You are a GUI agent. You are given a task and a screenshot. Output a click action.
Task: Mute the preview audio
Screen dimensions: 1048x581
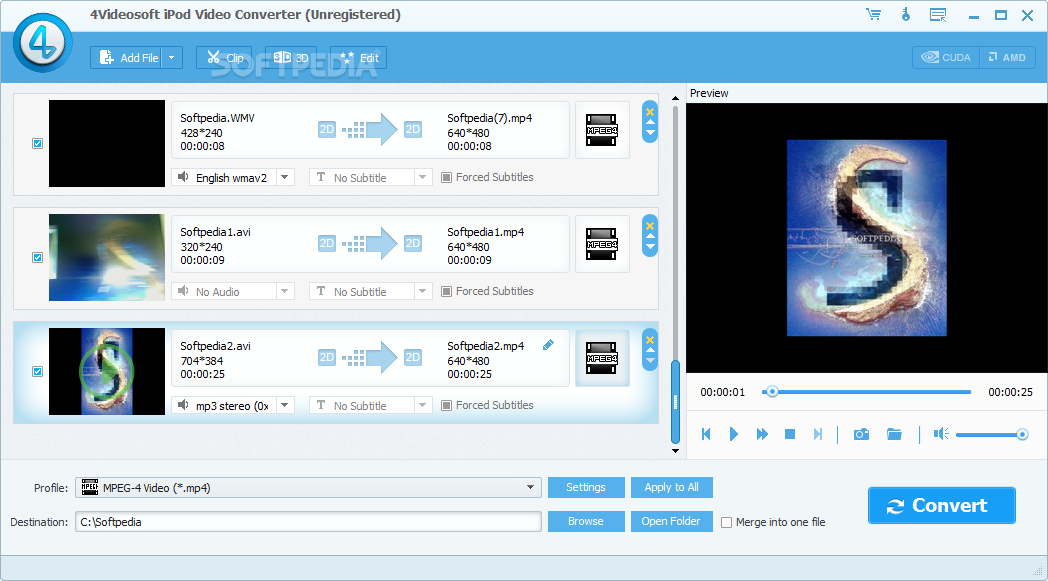pyautogui.click(x=941, y=435)
